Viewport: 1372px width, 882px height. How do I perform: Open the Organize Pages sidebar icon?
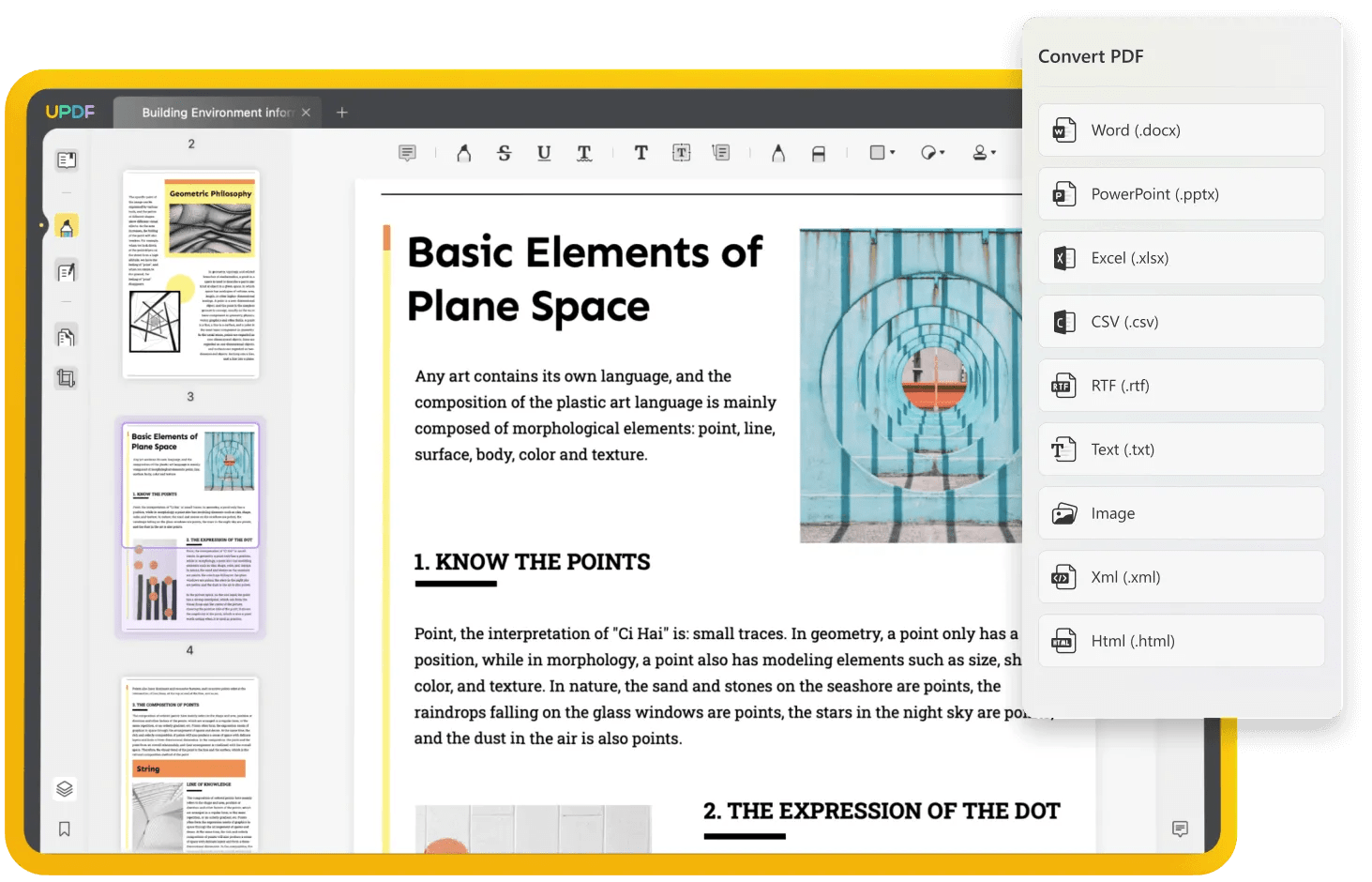point(67,337)
